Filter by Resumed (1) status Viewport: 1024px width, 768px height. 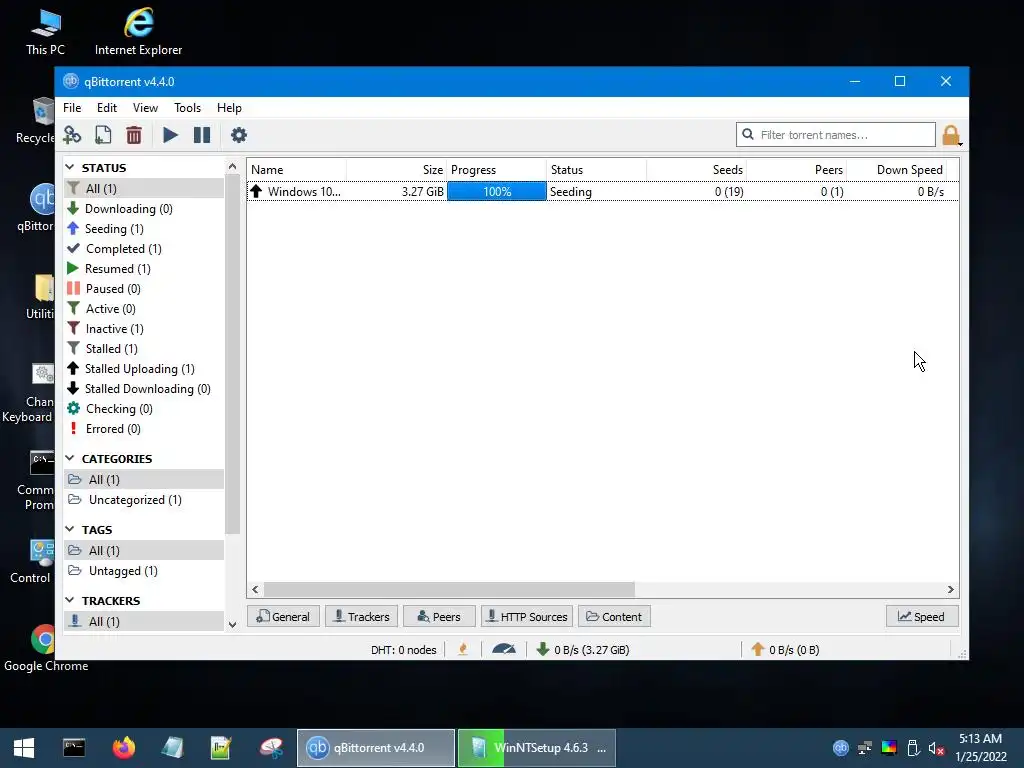tap(144, 269)
